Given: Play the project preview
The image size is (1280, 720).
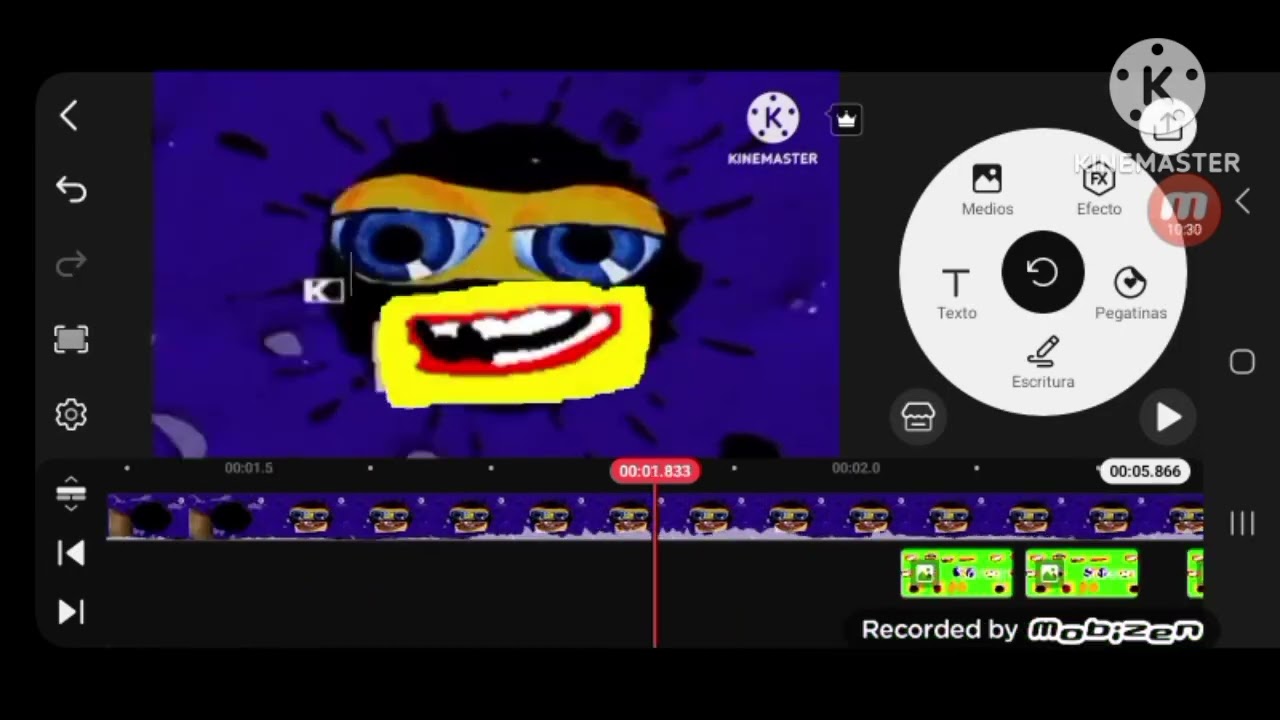Looking at the screenshot, I should (x=1168, y=417).
